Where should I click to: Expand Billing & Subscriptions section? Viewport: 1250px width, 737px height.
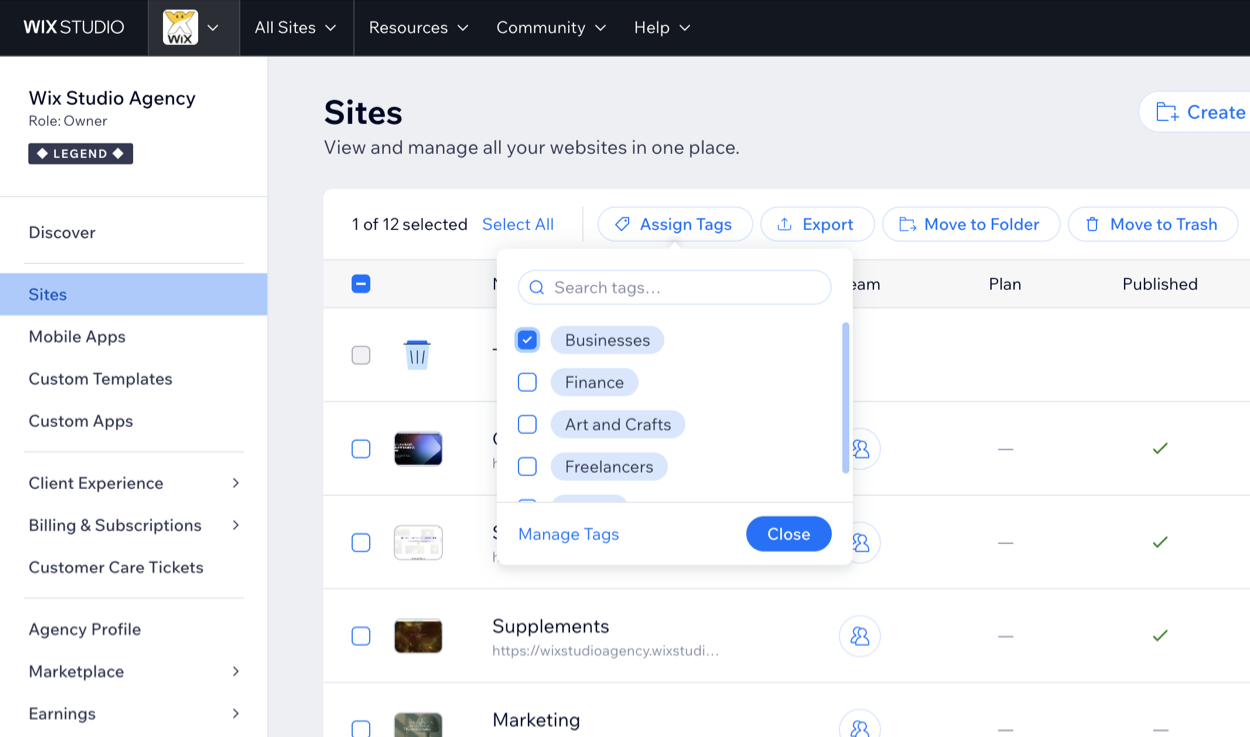(133, 524)
